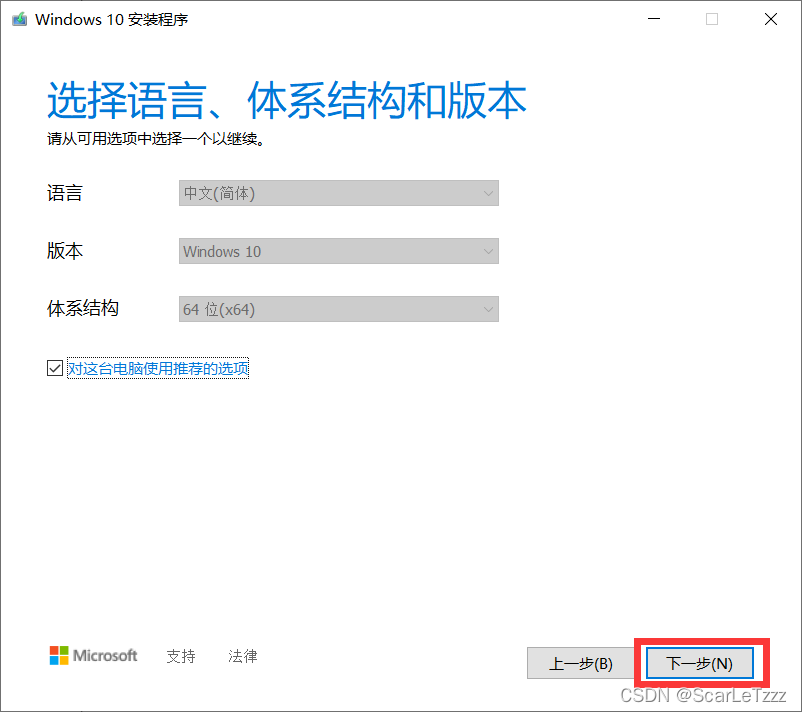Click the heading 选择语言、体系结构和版本
The image size is (802, 712).
point(286,100)
